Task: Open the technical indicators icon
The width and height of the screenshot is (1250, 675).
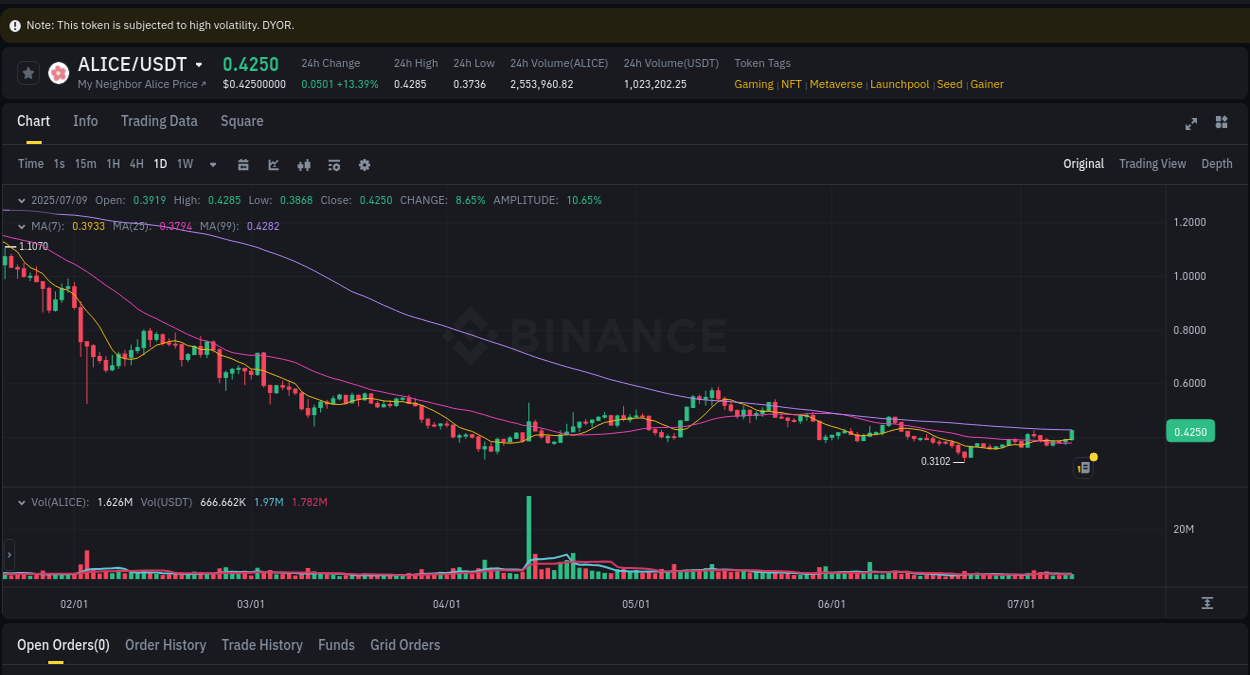Action: [x=304, y=163]
